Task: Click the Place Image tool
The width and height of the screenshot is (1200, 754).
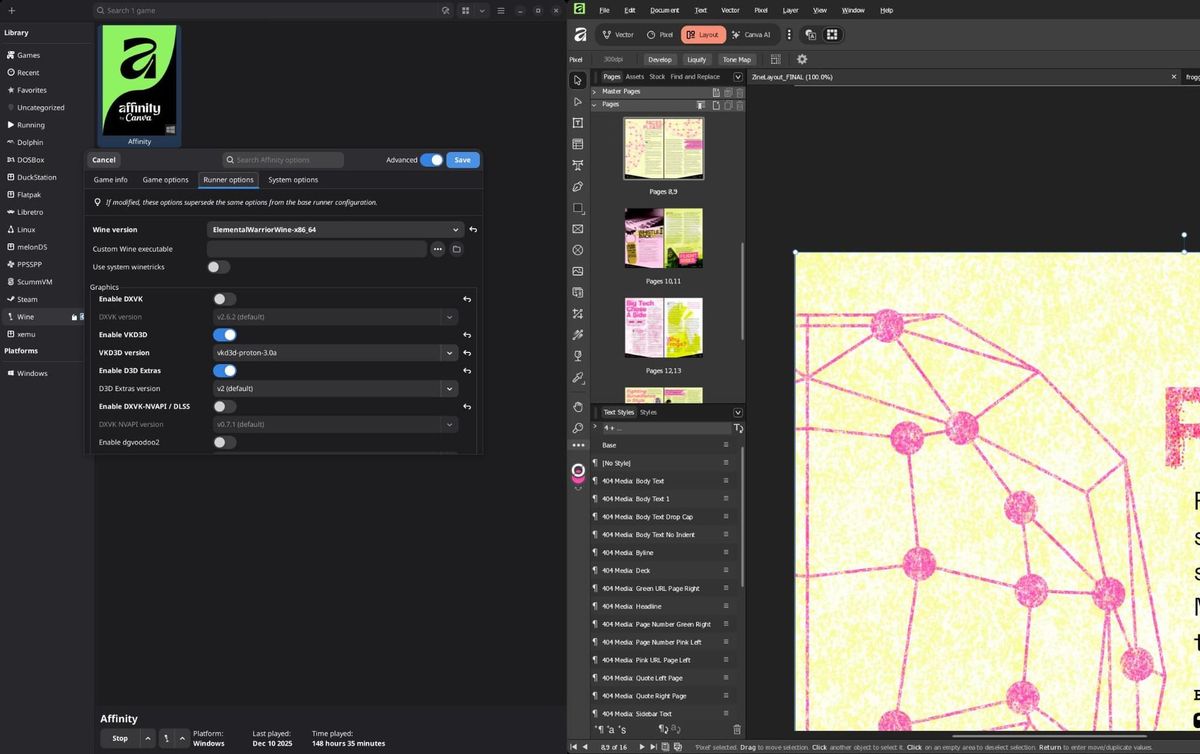Action: pyautogui.click(x=578, y=271)
